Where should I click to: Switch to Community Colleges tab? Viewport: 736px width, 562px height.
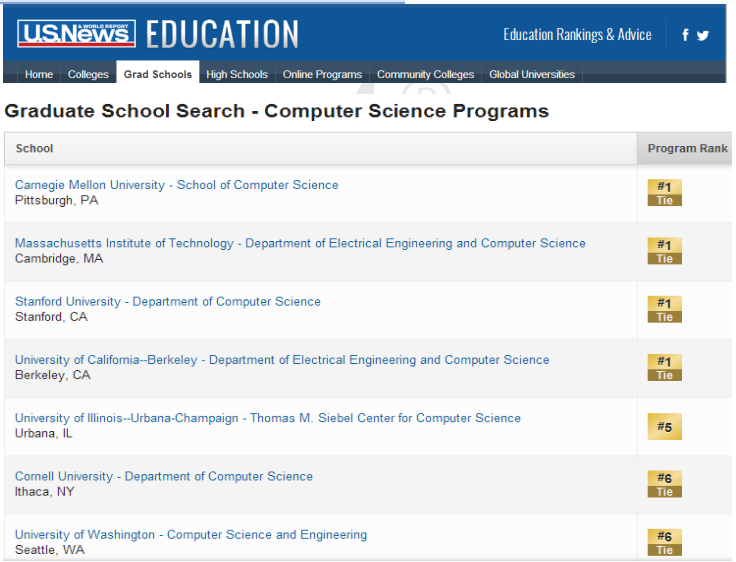click(x=425, y=74)
